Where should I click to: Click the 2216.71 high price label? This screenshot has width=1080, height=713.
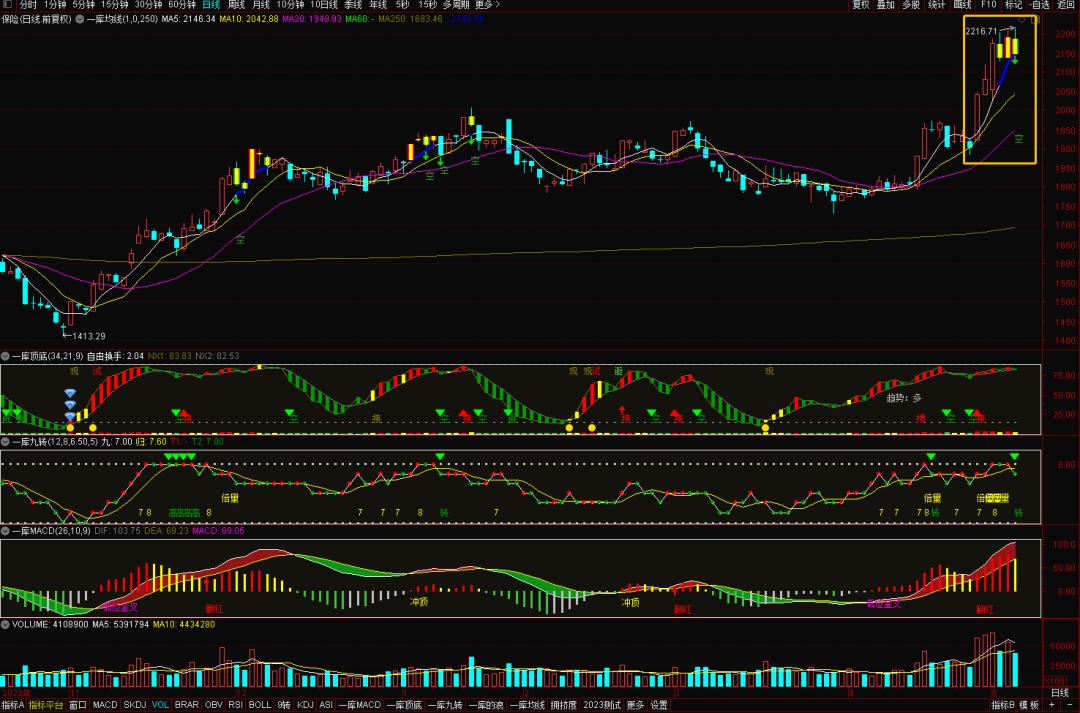(x=980, y=32)
